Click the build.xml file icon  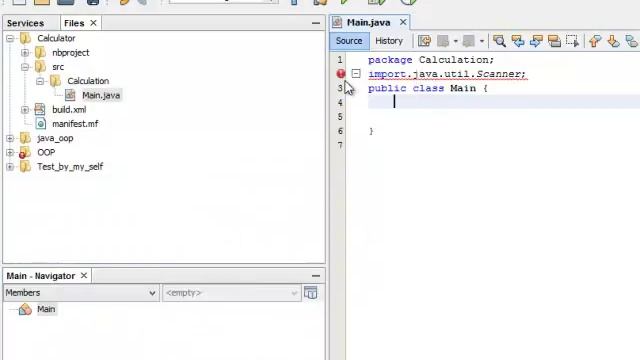click(40, 109)
